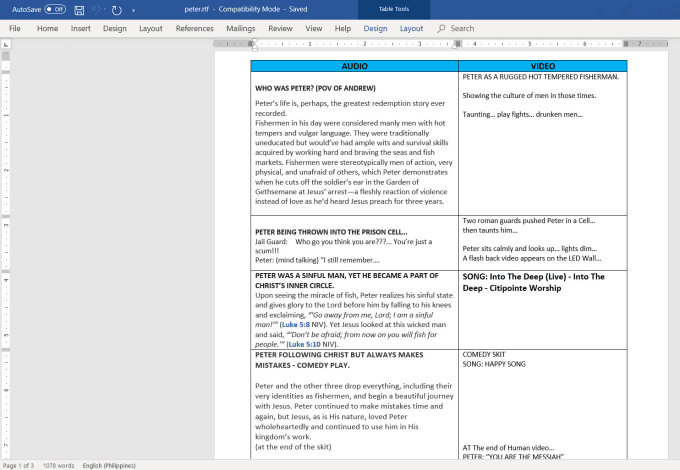The image size is (680, 470).
Task: Open the Review tab
Action: coord(280,29)
